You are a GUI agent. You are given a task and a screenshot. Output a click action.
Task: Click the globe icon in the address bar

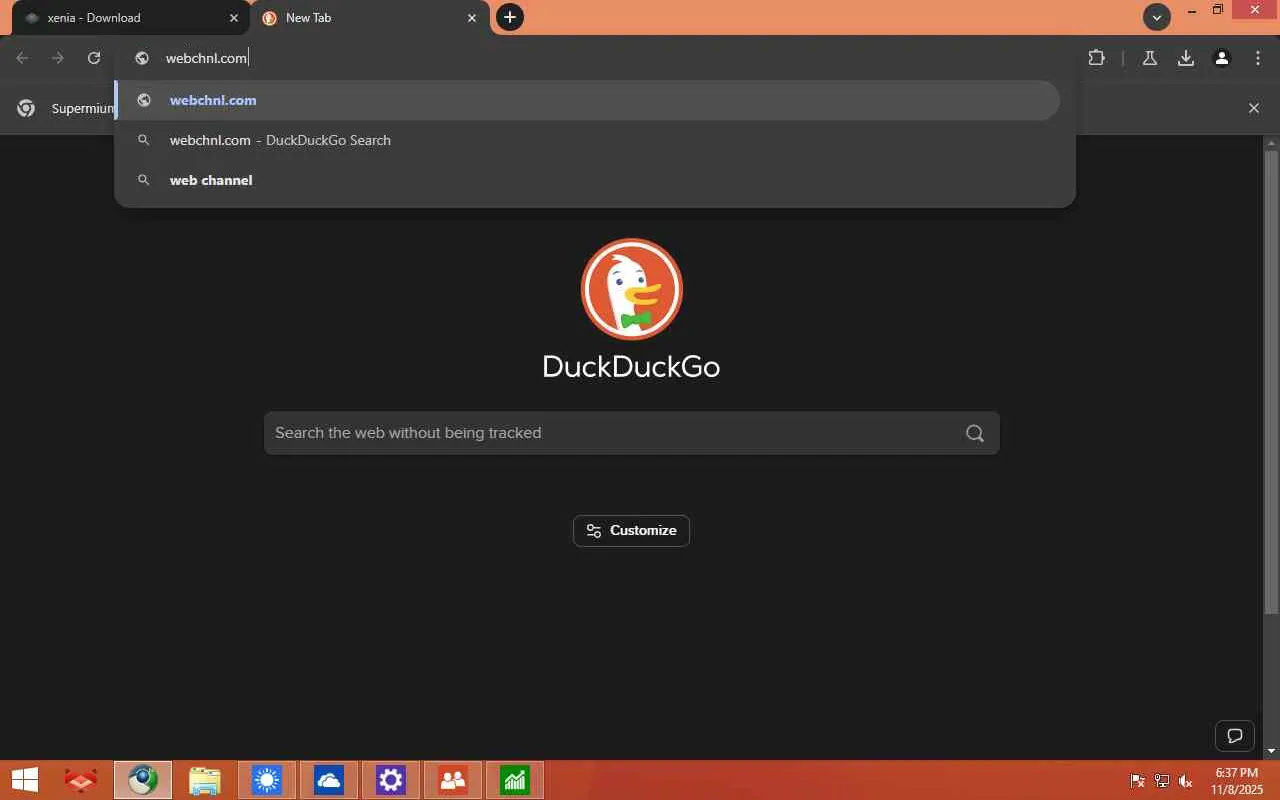143,58
